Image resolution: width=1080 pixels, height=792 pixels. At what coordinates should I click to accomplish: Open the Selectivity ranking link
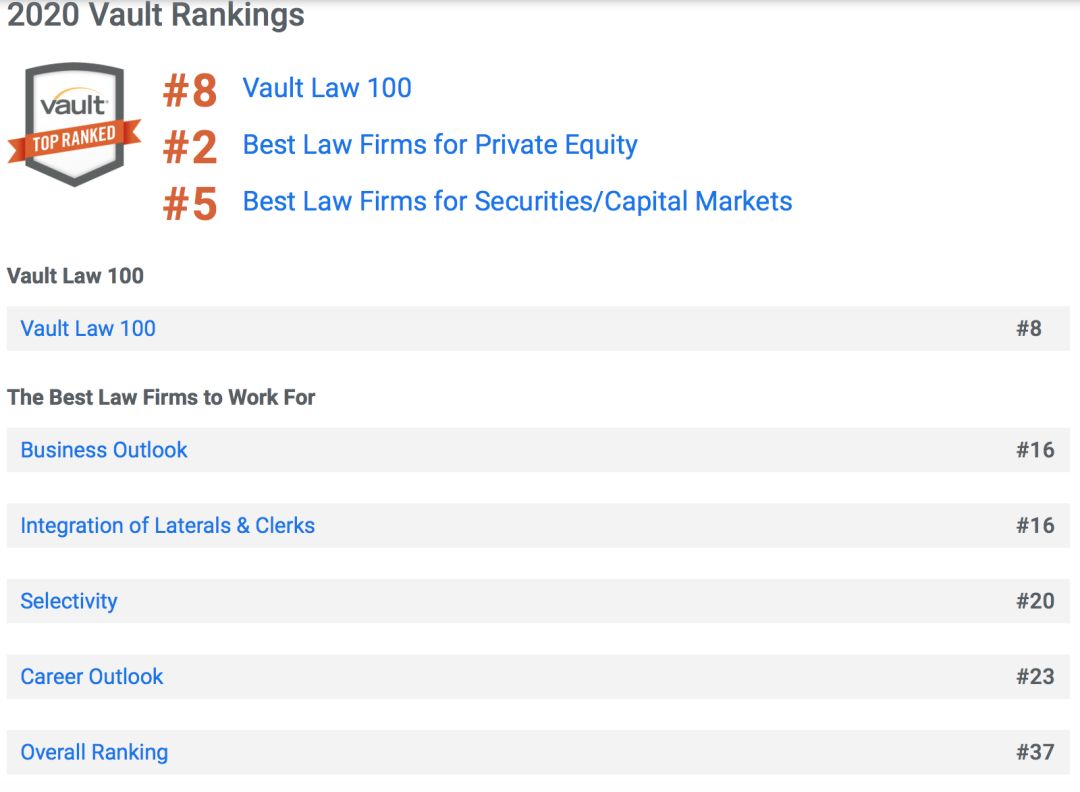point(69,601)
